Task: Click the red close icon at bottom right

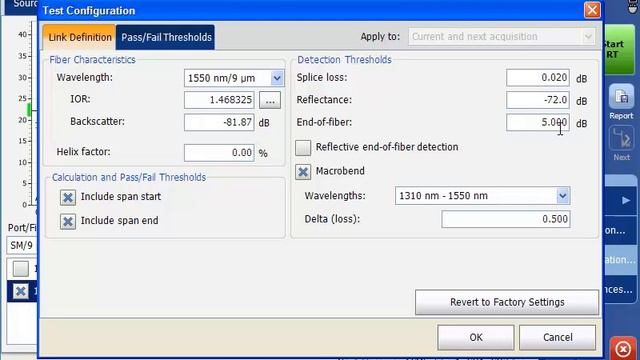Action: [x=623, y=349]
